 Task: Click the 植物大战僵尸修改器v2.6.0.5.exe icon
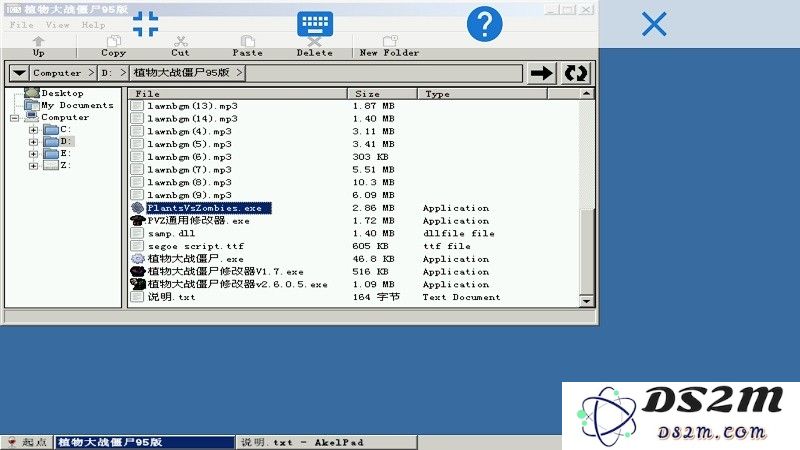click(x=137, y=284)
